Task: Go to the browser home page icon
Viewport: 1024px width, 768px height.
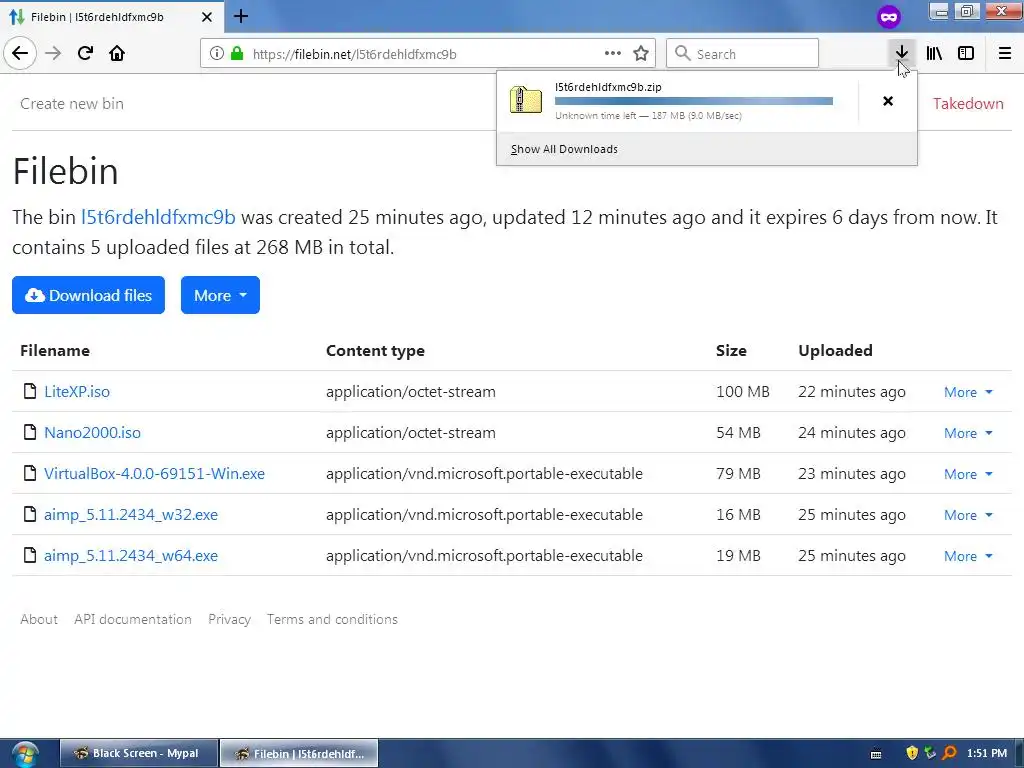Action: click(117, 53)
